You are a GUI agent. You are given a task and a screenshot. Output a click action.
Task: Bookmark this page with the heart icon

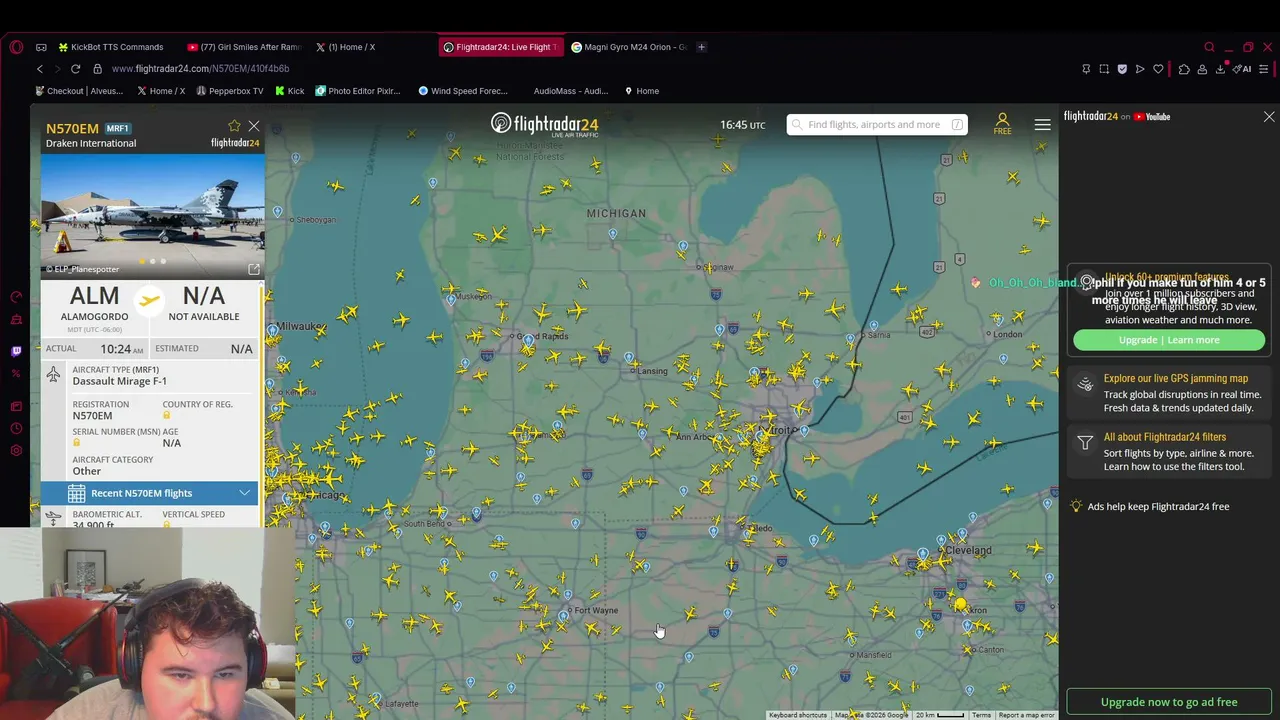[1158, 69]
